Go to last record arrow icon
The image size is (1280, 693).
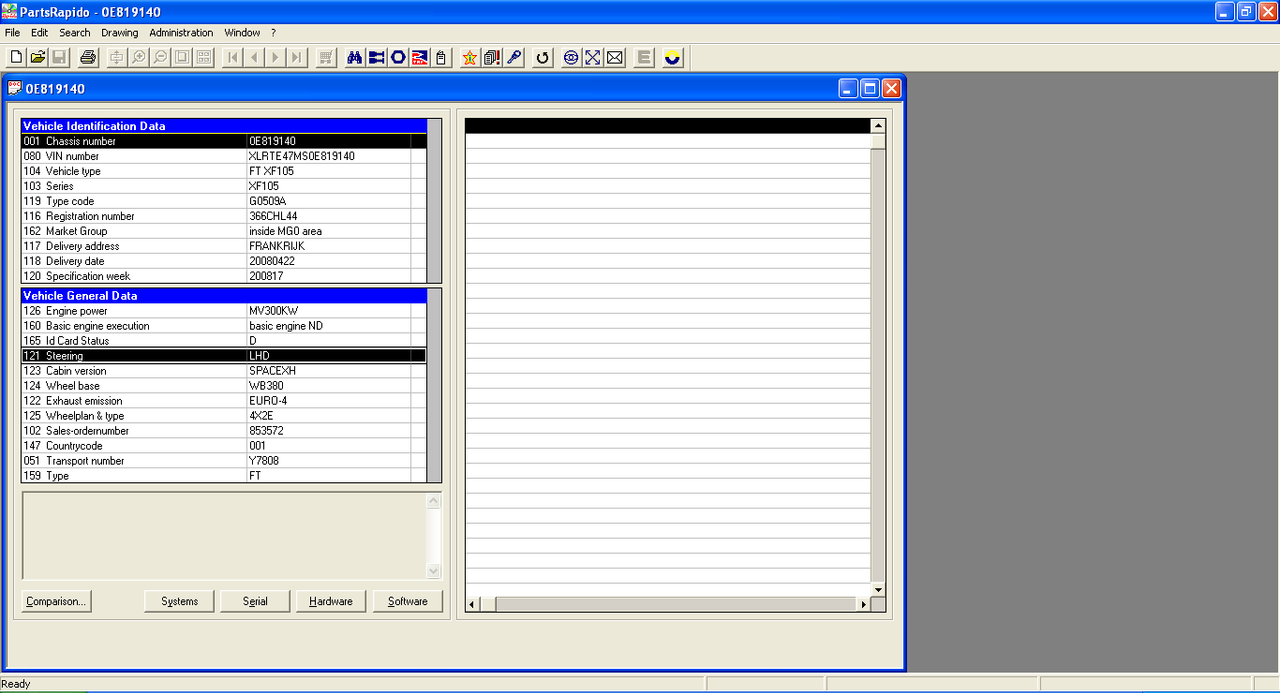click(x=296, y=58)
